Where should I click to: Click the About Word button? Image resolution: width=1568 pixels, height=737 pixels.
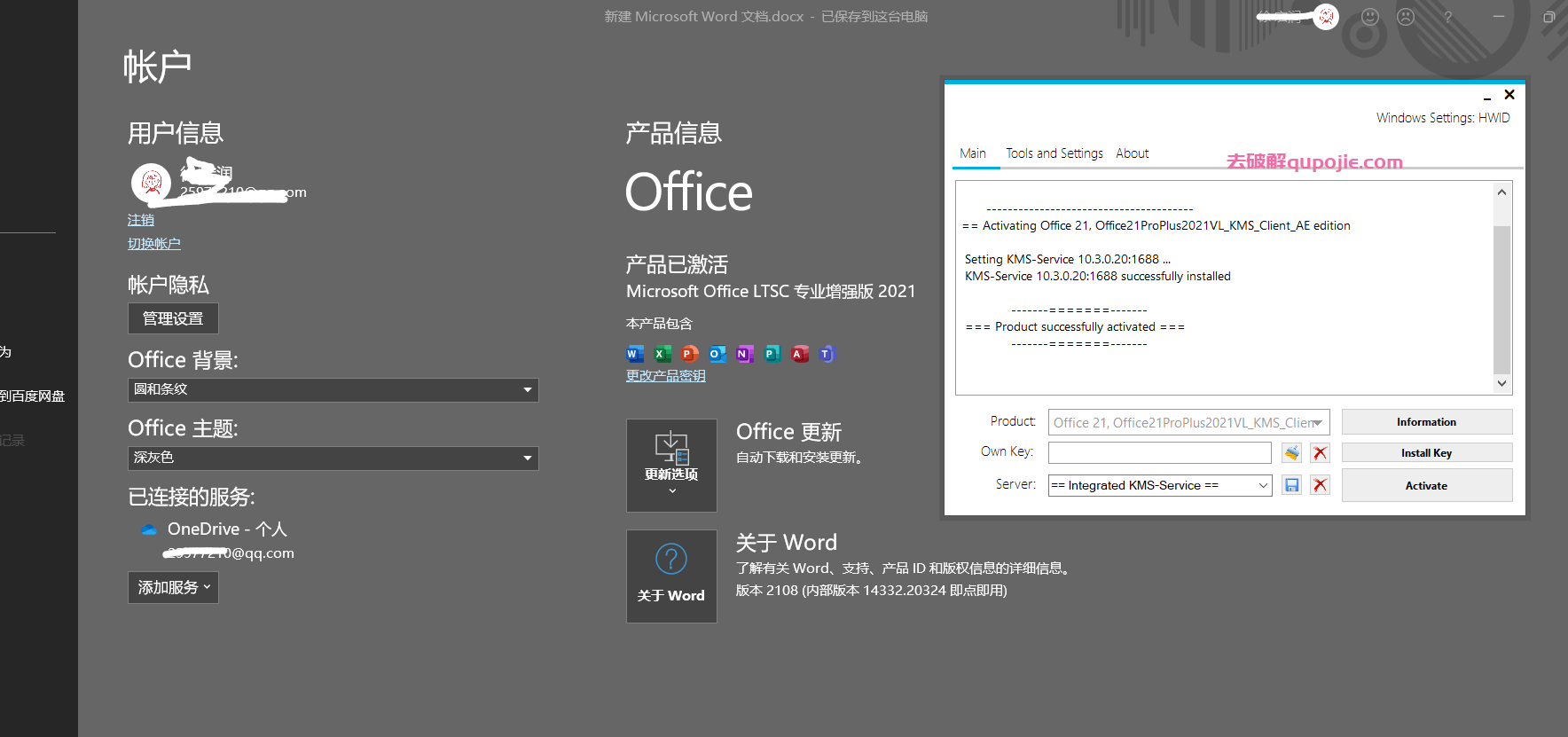(x=671, y=576)
